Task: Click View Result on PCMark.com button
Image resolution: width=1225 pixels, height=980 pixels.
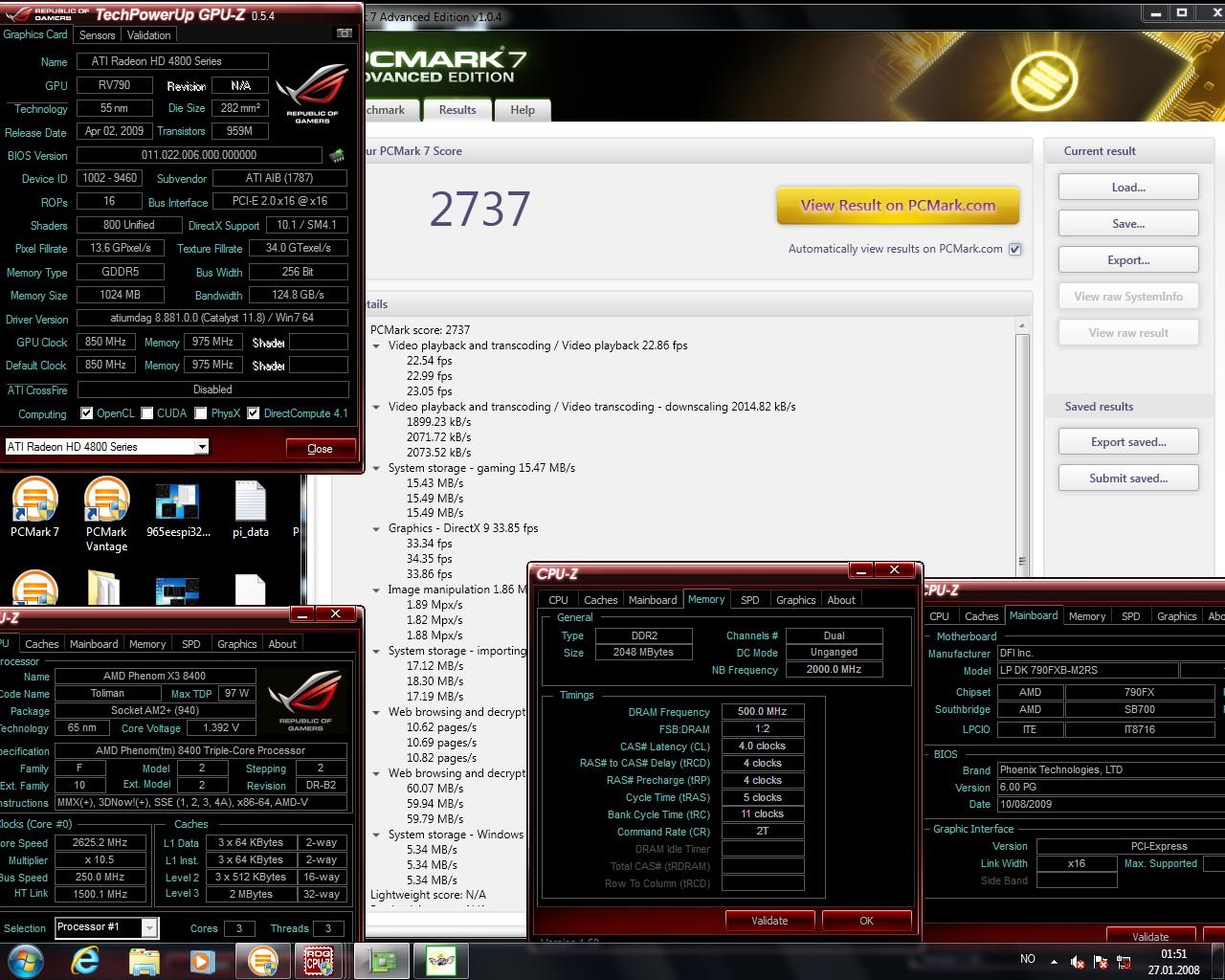Action: click(x=898, y=205)
